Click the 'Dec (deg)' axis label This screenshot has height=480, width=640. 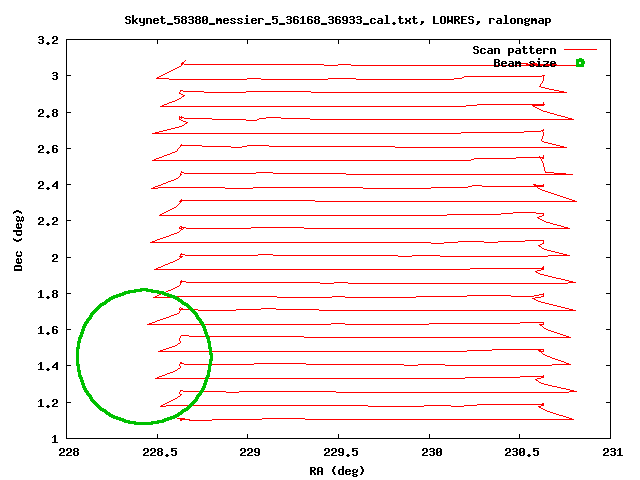18,240
